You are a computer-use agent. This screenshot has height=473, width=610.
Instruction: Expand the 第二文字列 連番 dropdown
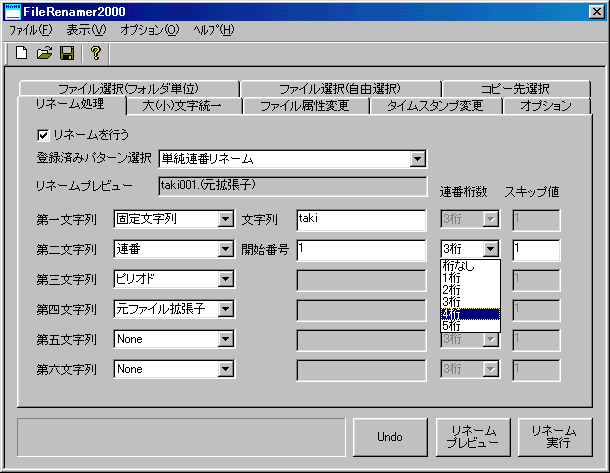point(226,249)
